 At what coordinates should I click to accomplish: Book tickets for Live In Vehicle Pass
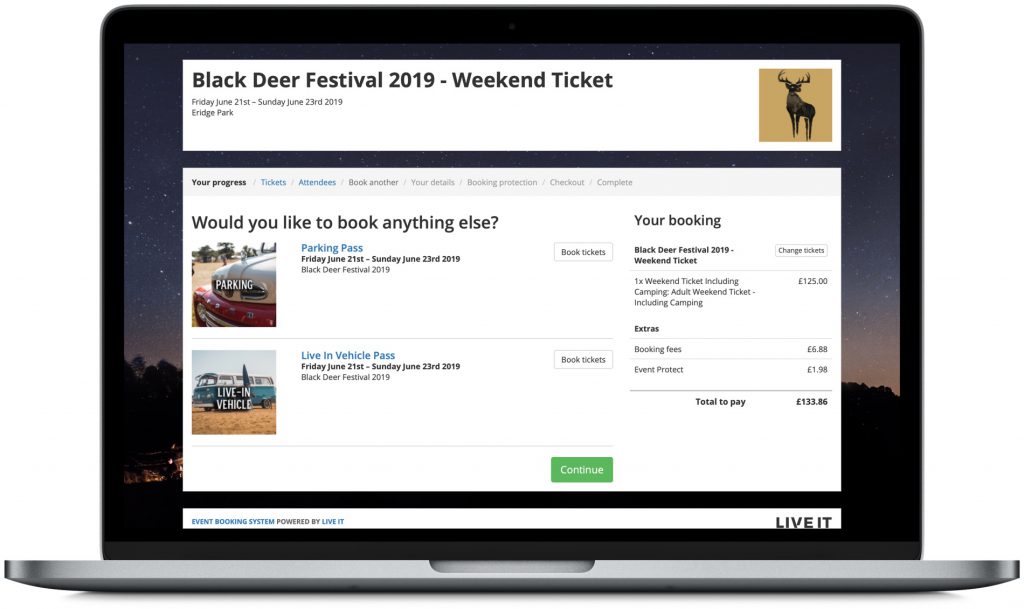coord(583,360)
